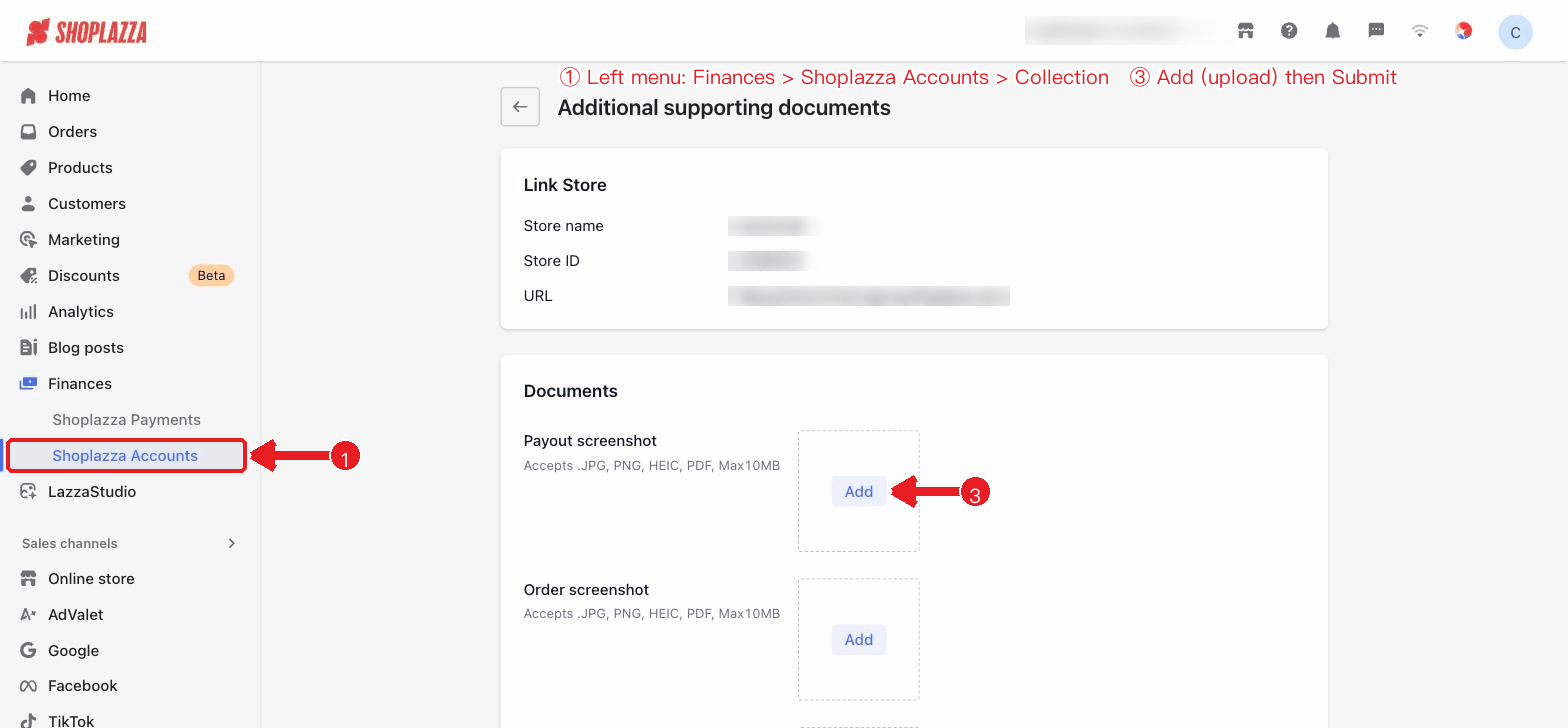Click the Marketing target icon
This screenshot has width=1568, height=728.
coord(28,240)
